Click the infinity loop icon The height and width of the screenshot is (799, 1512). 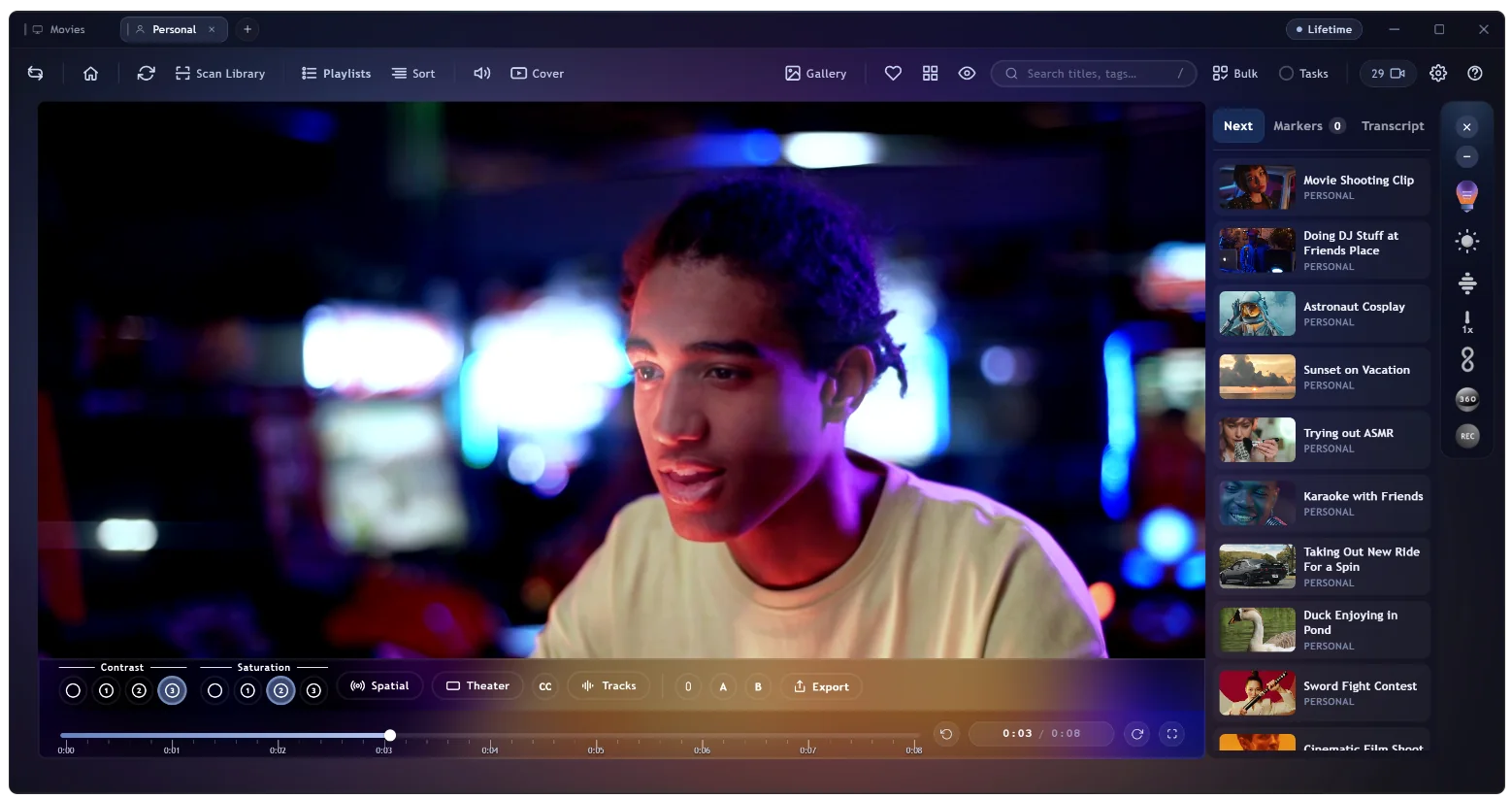pos(1467,359)
